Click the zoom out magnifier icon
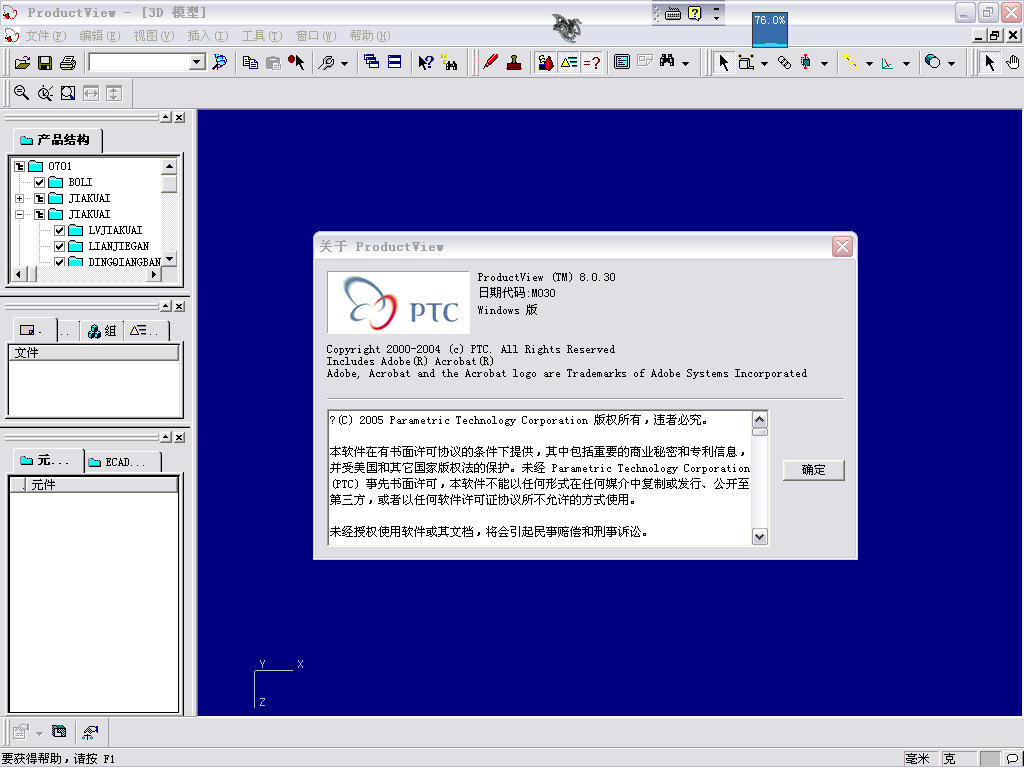This screenshot has height=768, width=1024. click(x=22, y=93)
